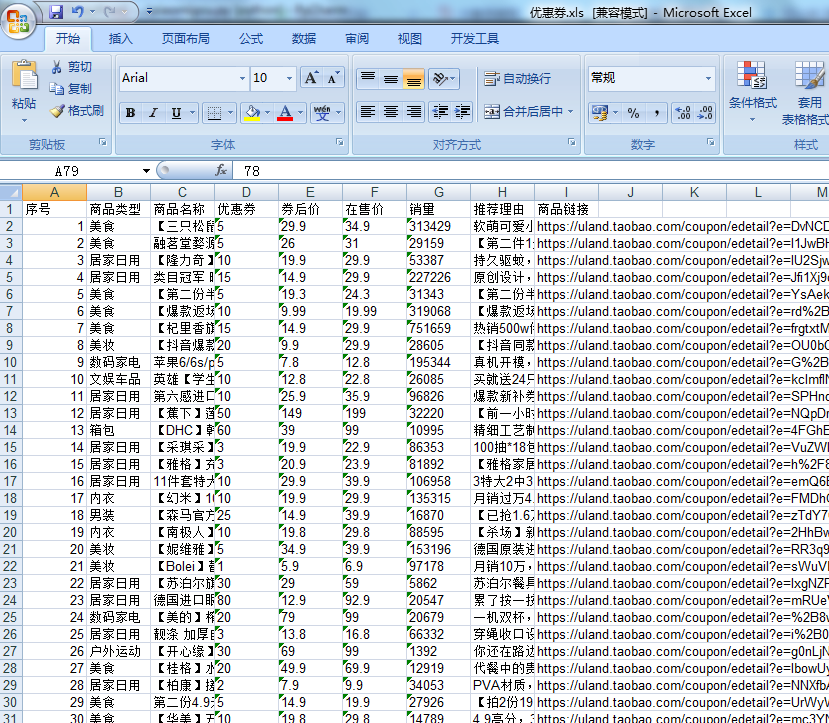Select the 商品链接 header cell
The height and width of the screenshot is (723, 829).
coord(566,209)
